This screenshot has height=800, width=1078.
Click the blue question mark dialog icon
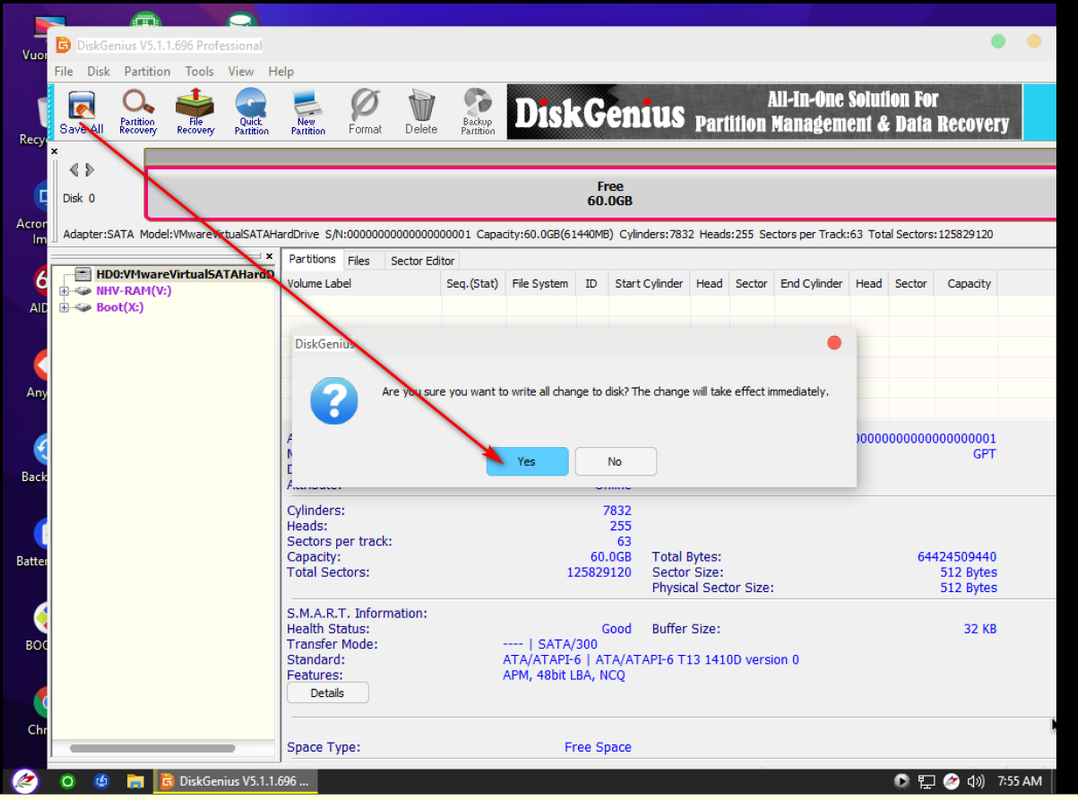[334, 401]
